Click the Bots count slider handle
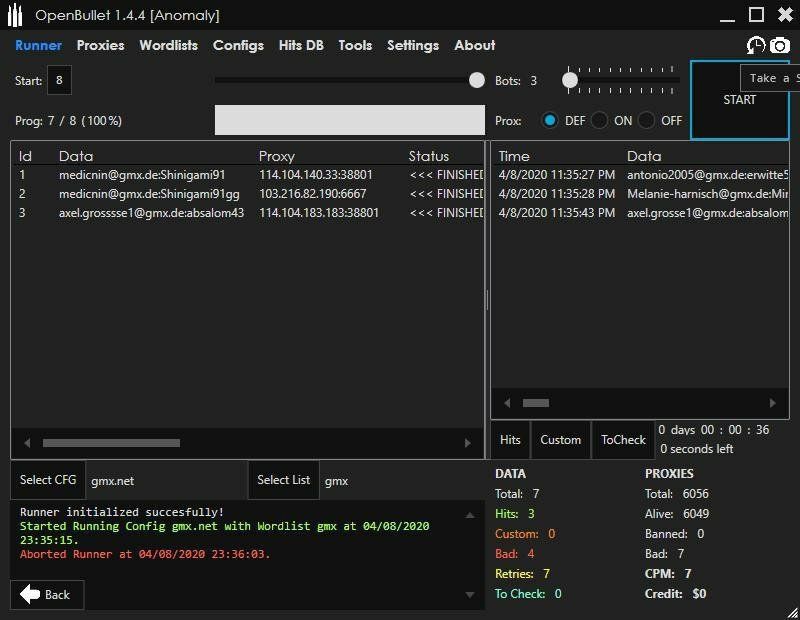Screen dimensions: 800x620 (x=570, y=80)
